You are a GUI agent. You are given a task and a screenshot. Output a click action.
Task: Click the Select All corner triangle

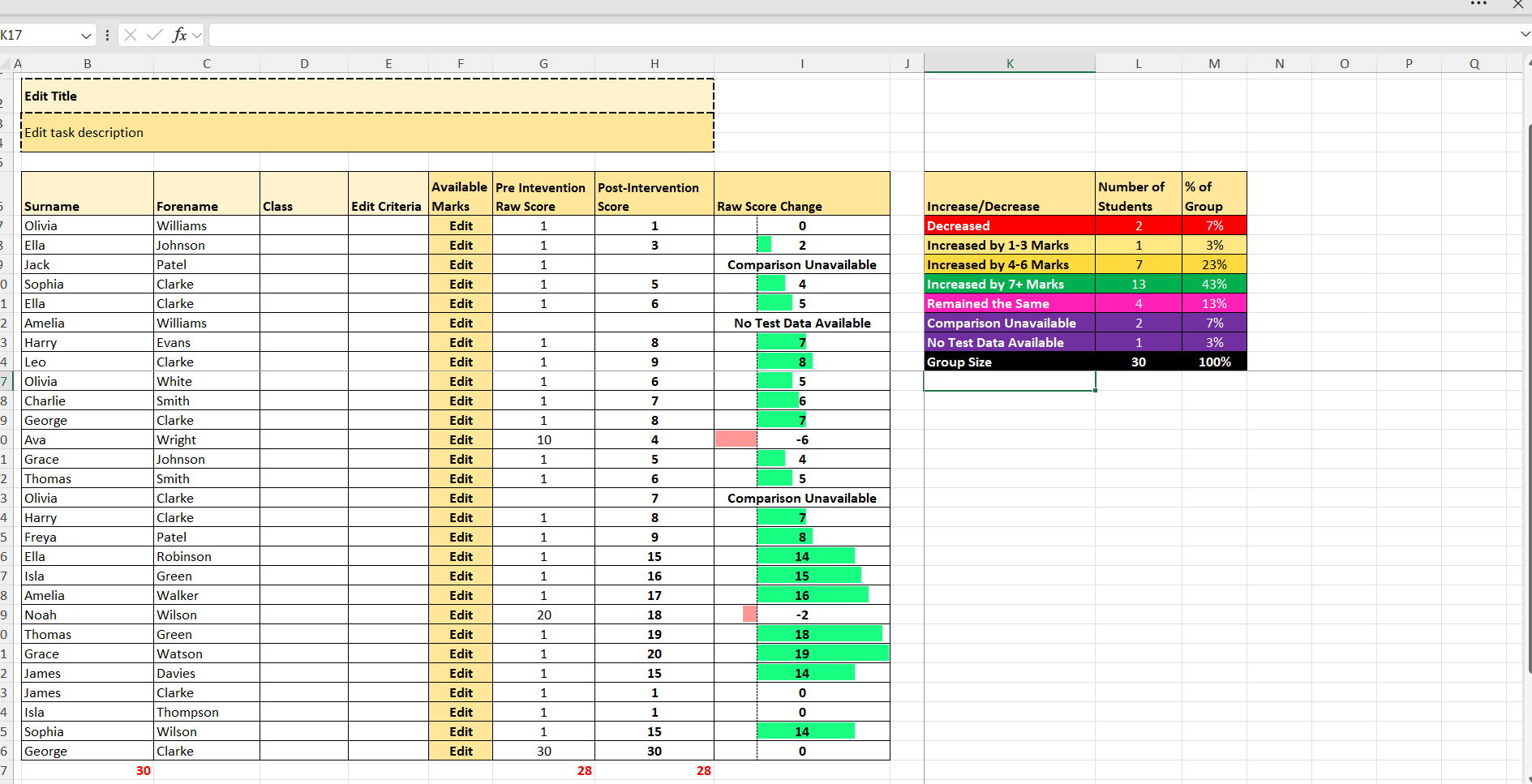click(5, 64)
